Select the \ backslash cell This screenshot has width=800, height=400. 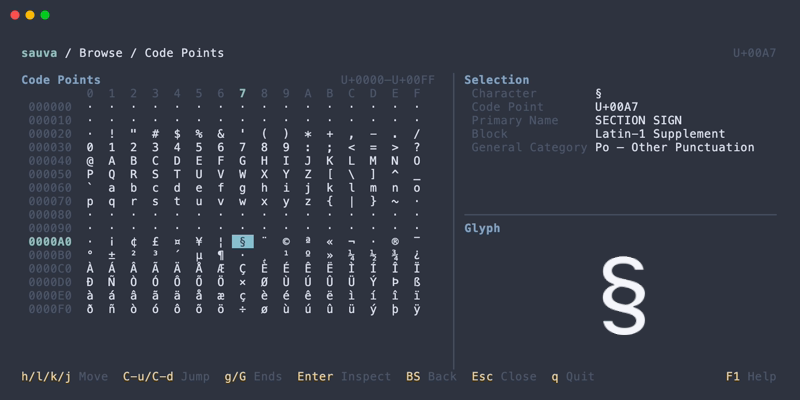tap(352, 174)
